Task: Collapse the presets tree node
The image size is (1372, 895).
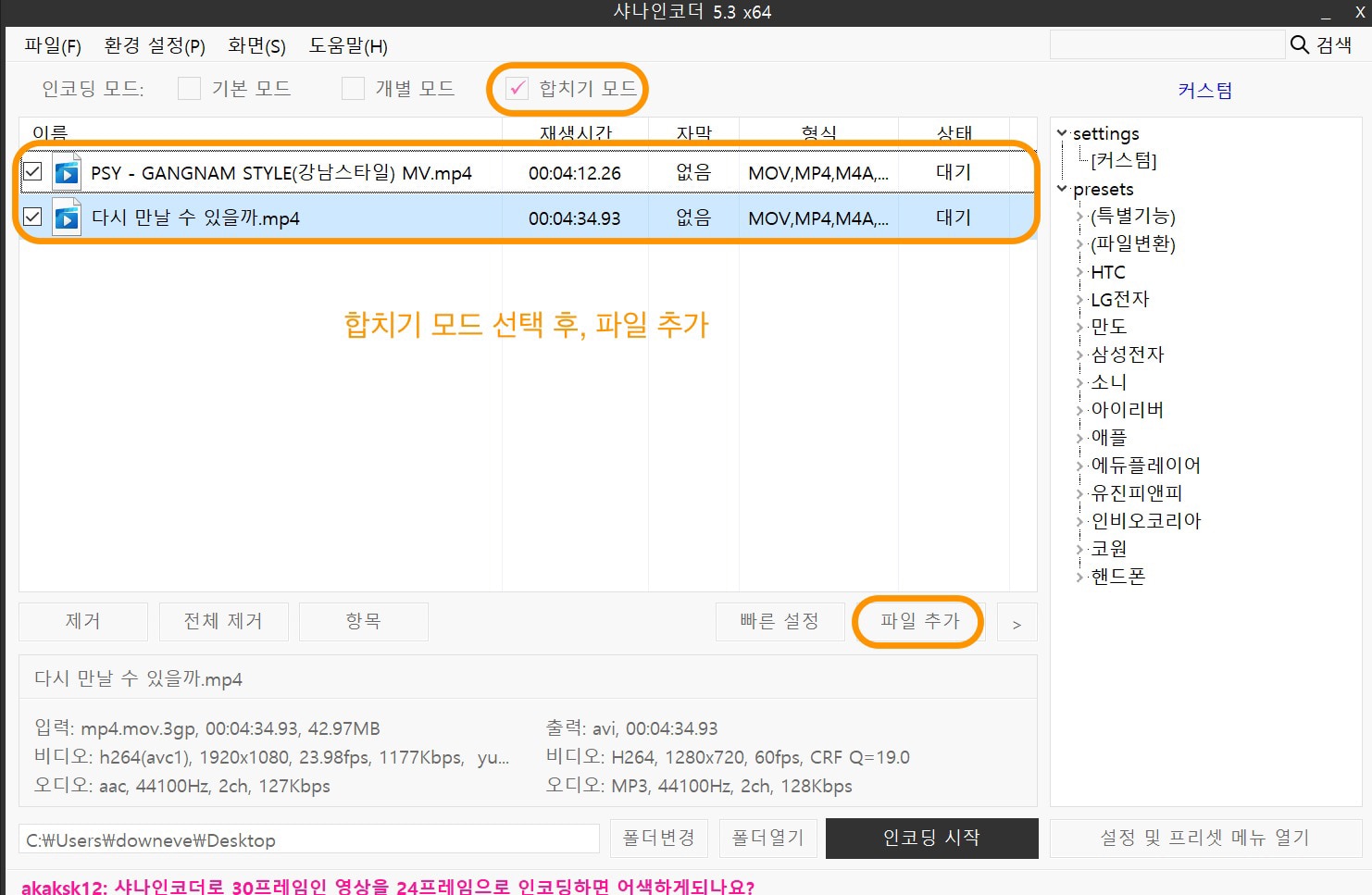Action: pyautogui.click(x=1062, y=189)
